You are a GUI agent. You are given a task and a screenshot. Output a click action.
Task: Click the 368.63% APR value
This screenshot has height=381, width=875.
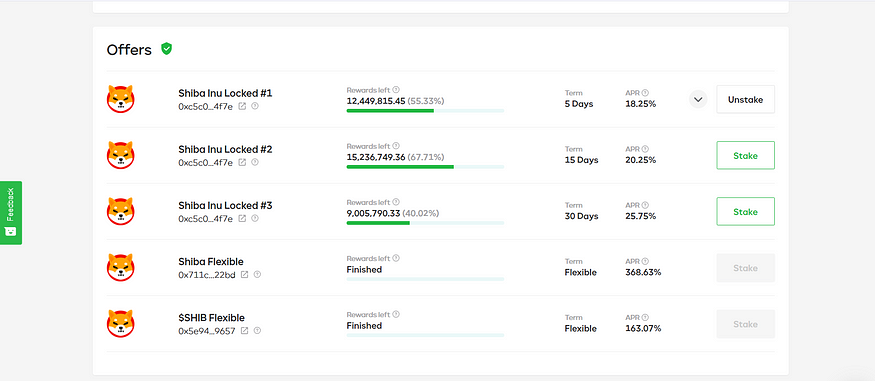[643, 272]
